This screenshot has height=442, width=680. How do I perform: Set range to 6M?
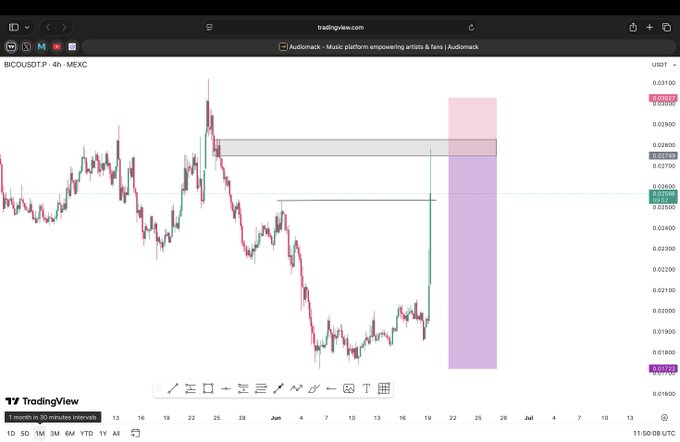pos(70,433)
